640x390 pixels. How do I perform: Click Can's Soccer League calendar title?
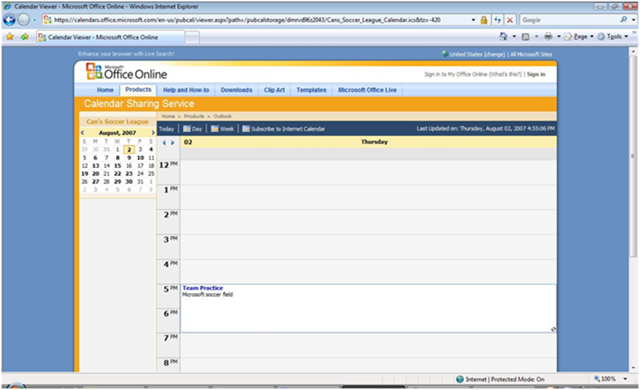click(x=117, y=122)
